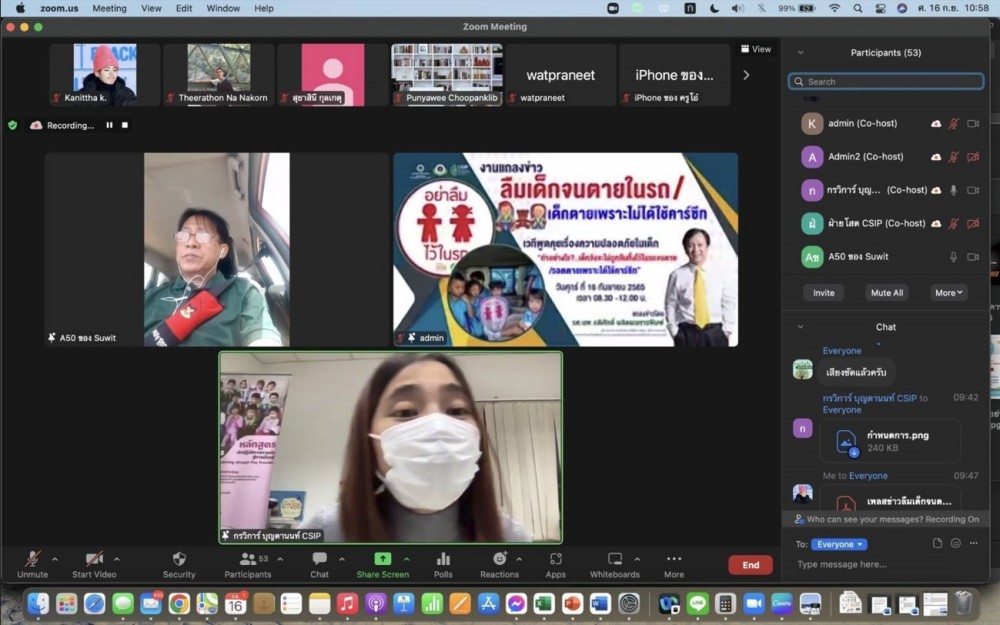Screen dimensions: 1000x625
Task: Toggle Unmute microphone button
Action: click(32, 559)
